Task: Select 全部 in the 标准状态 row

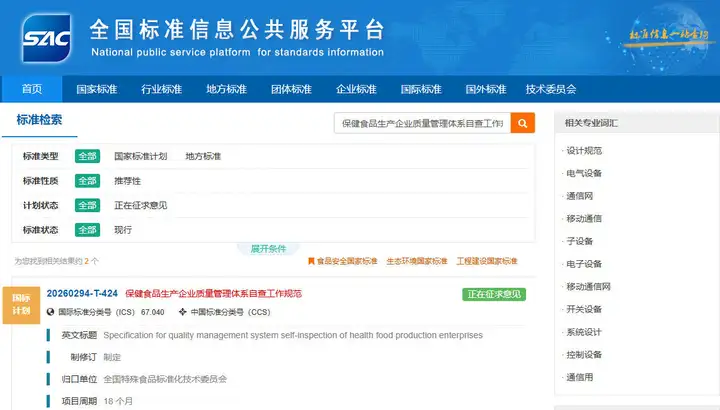Action: (x=87, y=230)
